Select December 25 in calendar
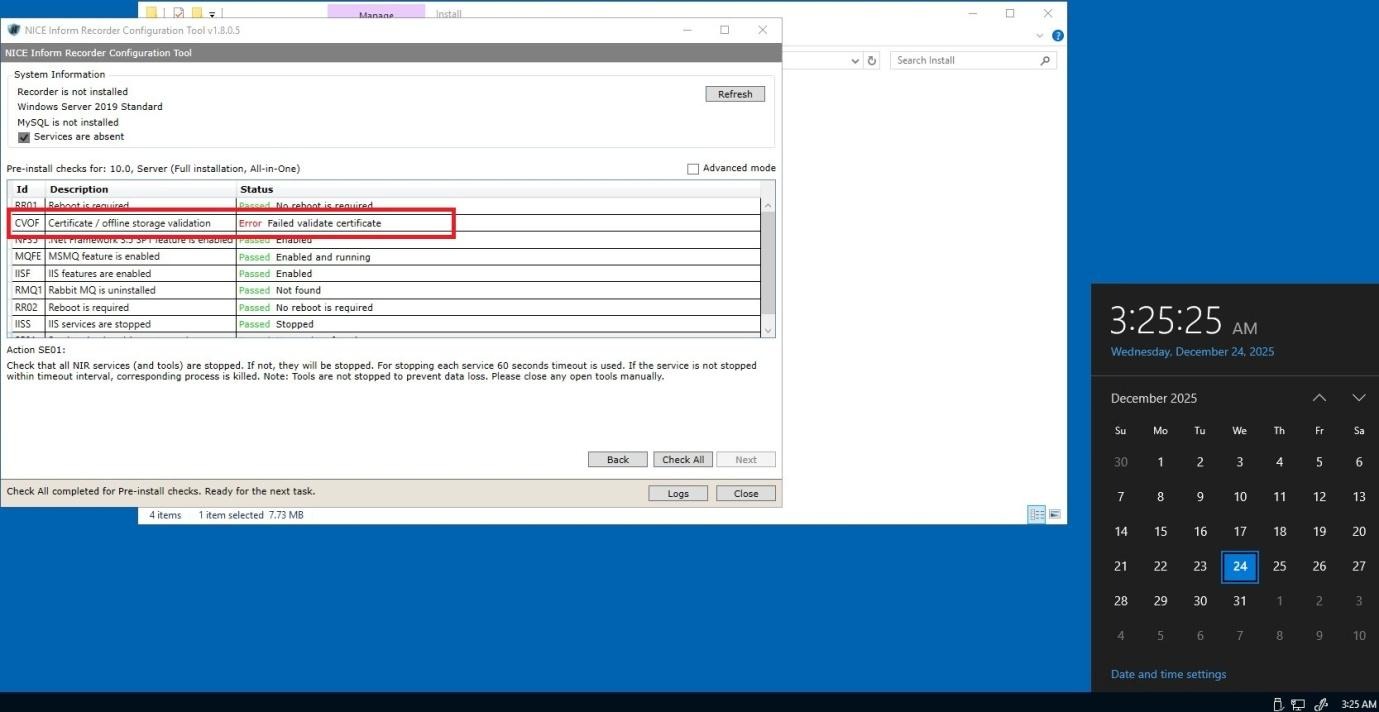The width and height of the screenshot is (1379, 712). 1279,566
